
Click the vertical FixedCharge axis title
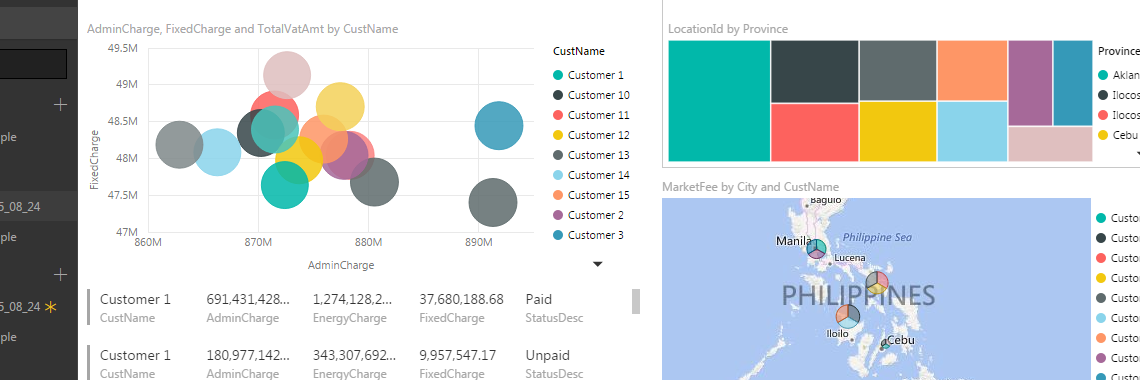[94, 160]
